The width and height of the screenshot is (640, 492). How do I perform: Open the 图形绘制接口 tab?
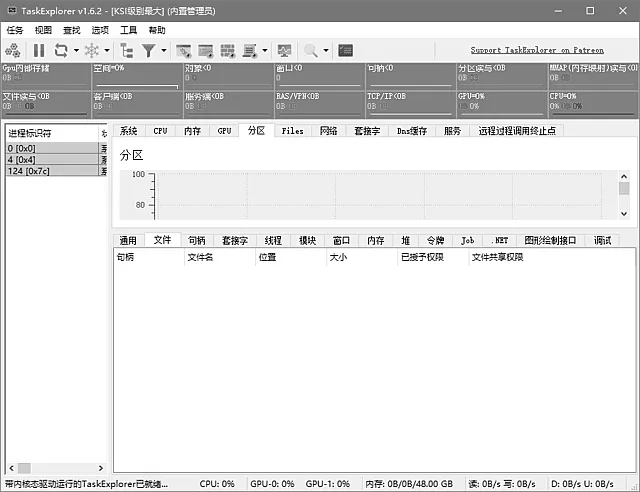click(x=551, y=240)
